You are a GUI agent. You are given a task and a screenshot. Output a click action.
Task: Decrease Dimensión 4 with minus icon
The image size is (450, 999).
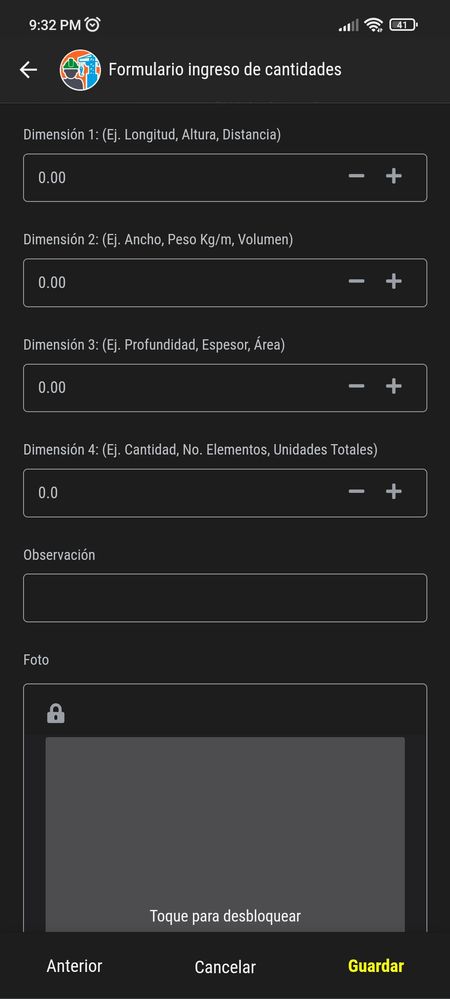[x=356, y=492]
